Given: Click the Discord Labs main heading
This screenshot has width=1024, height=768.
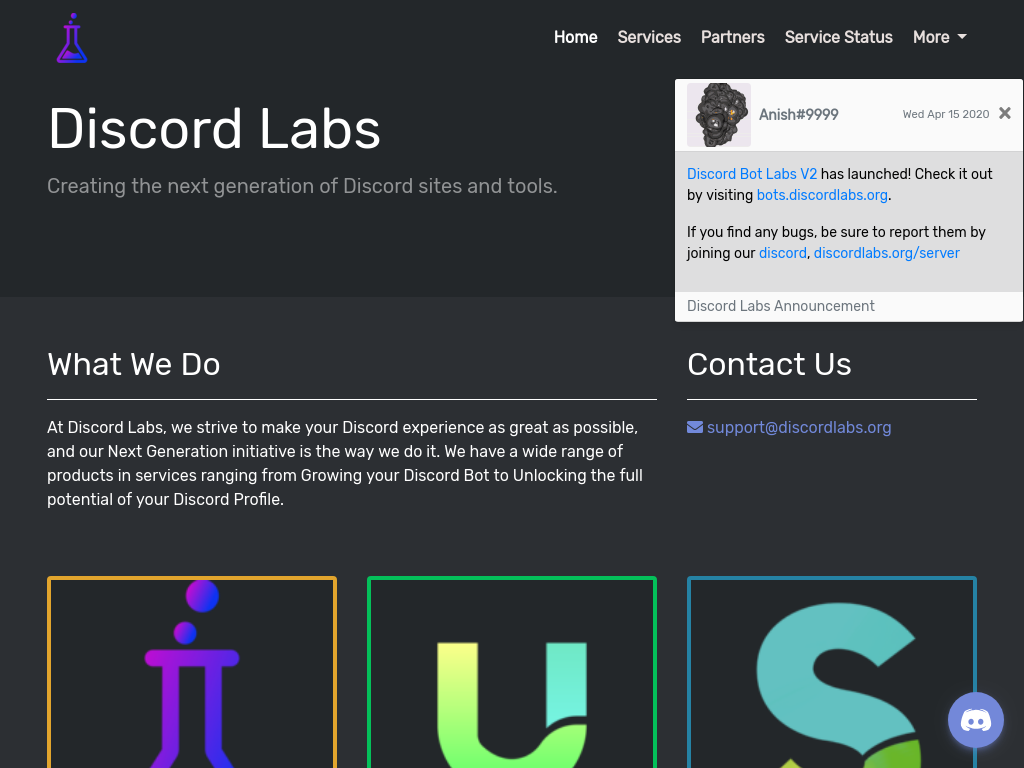Looking at the screenshot, I should coord(214,129).
